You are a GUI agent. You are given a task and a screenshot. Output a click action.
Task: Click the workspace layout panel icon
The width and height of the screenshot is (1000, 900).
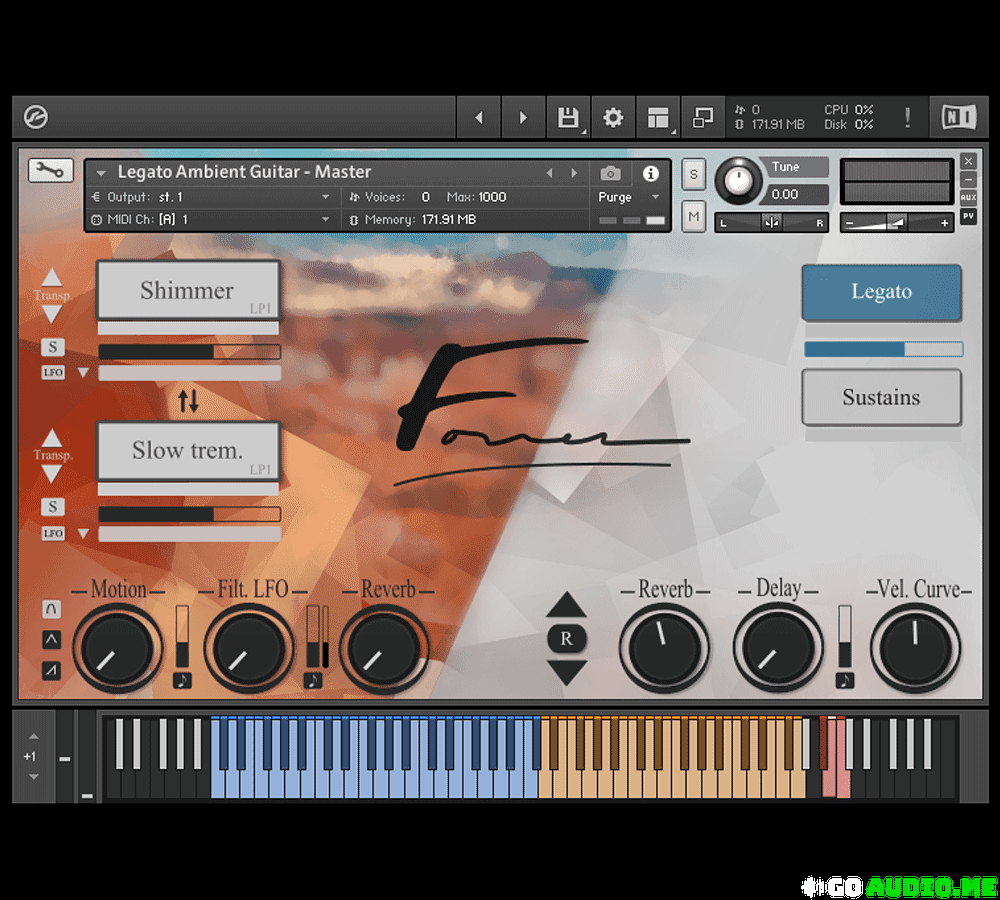[658, 118]
